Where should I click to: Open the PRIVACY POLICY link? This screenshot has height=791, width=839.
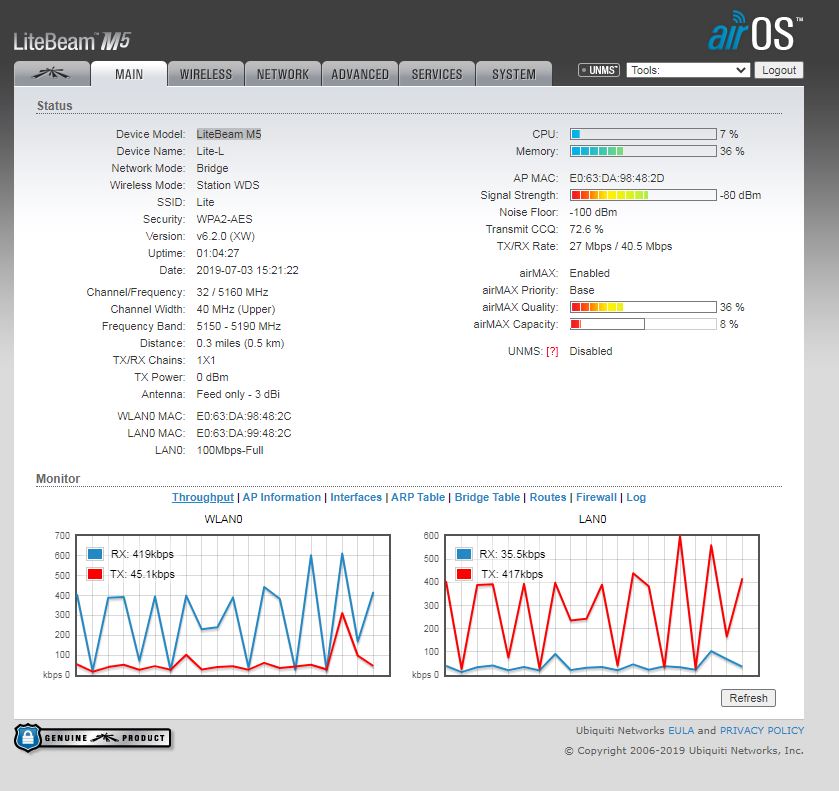point(761,731)
